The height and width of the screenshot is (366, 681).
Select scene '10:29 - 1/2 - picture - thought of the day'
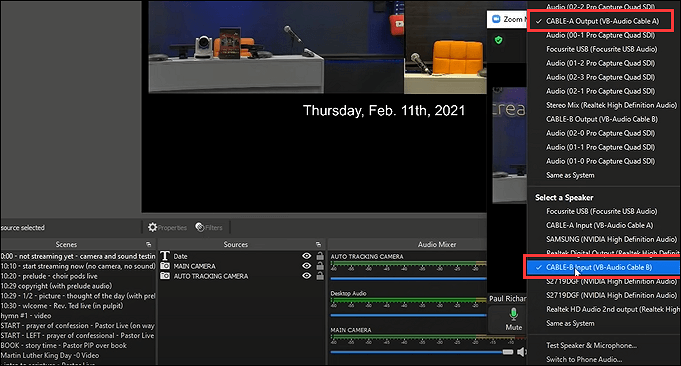coord(78,296)
